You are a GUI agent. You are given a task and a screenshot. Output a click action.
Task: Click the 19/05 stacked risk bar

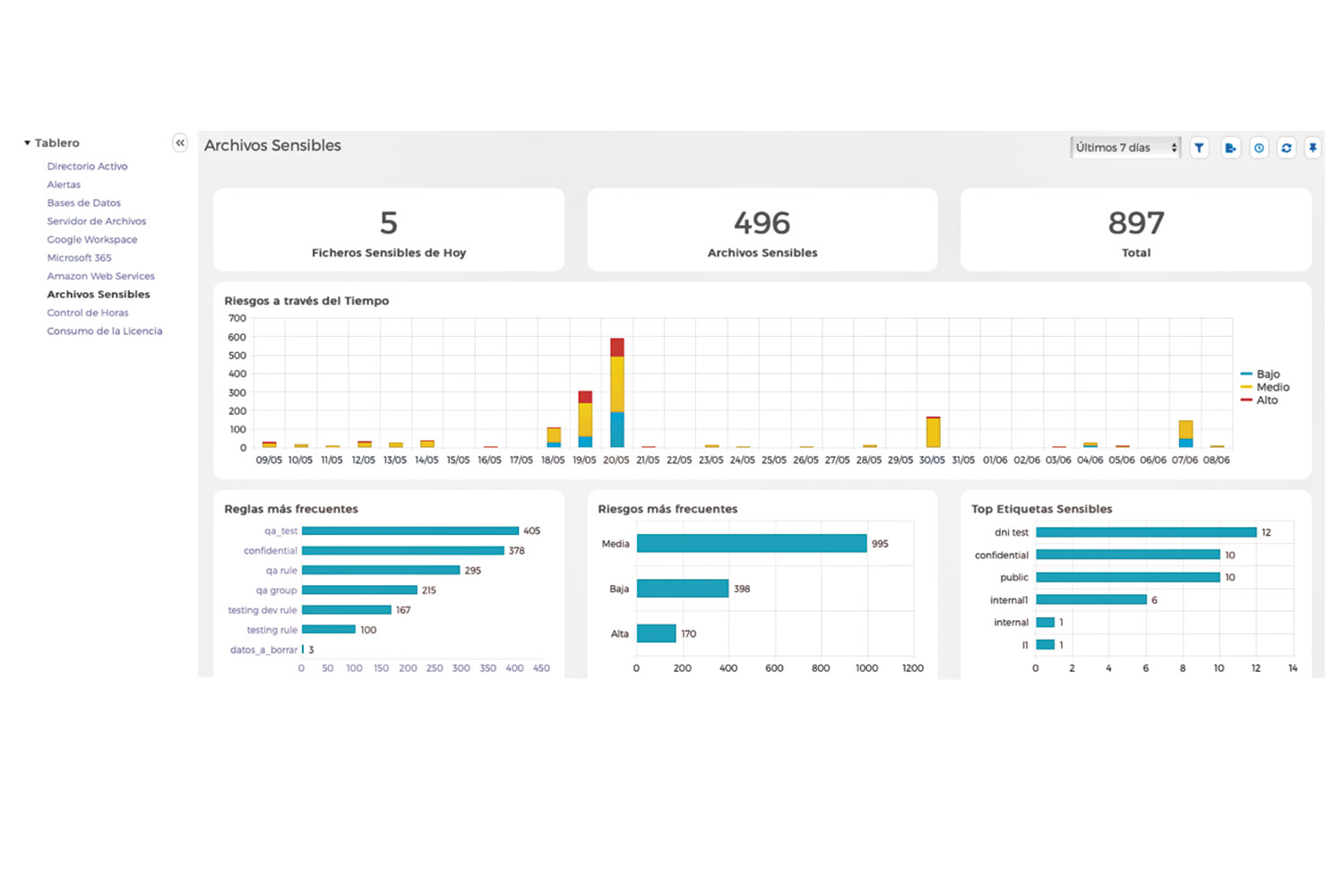[585, 419]
